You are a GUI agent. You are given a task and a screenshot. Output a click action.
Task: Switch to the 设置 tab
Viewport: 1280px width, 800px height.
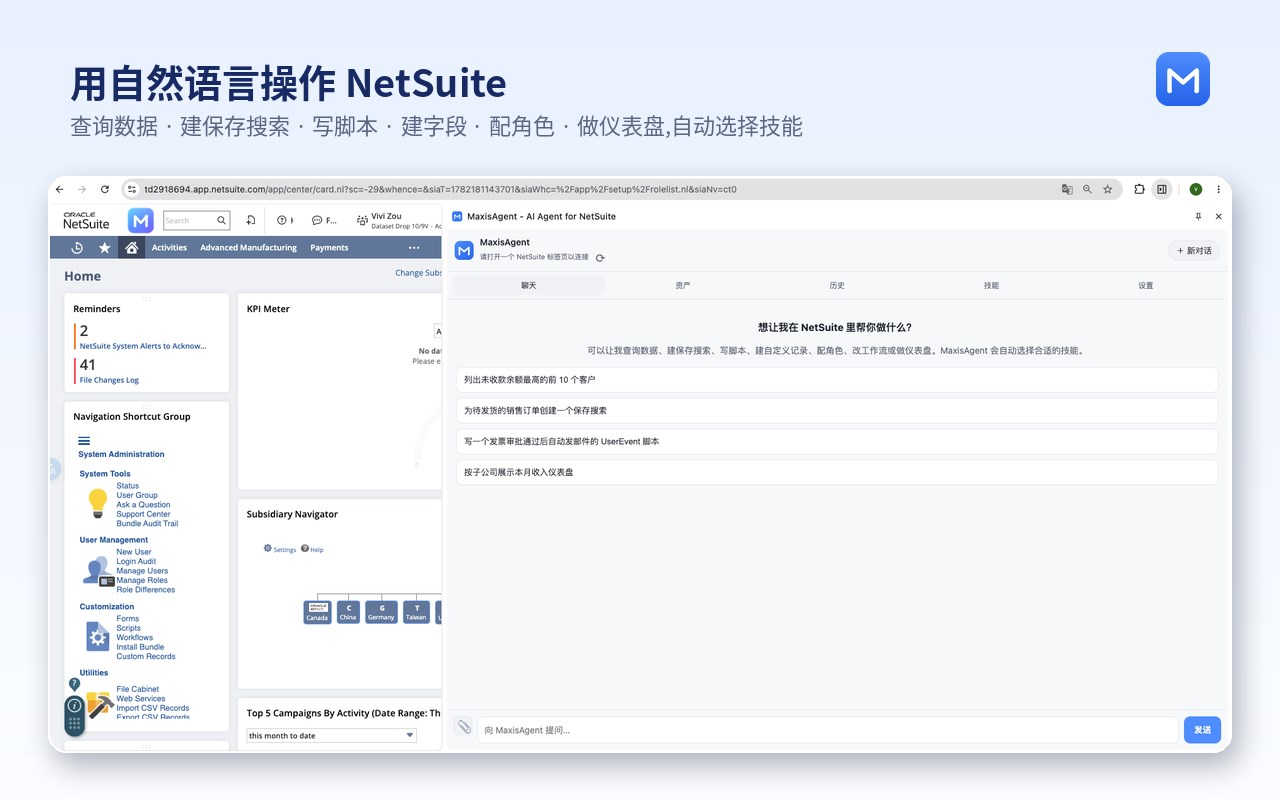1146,286
